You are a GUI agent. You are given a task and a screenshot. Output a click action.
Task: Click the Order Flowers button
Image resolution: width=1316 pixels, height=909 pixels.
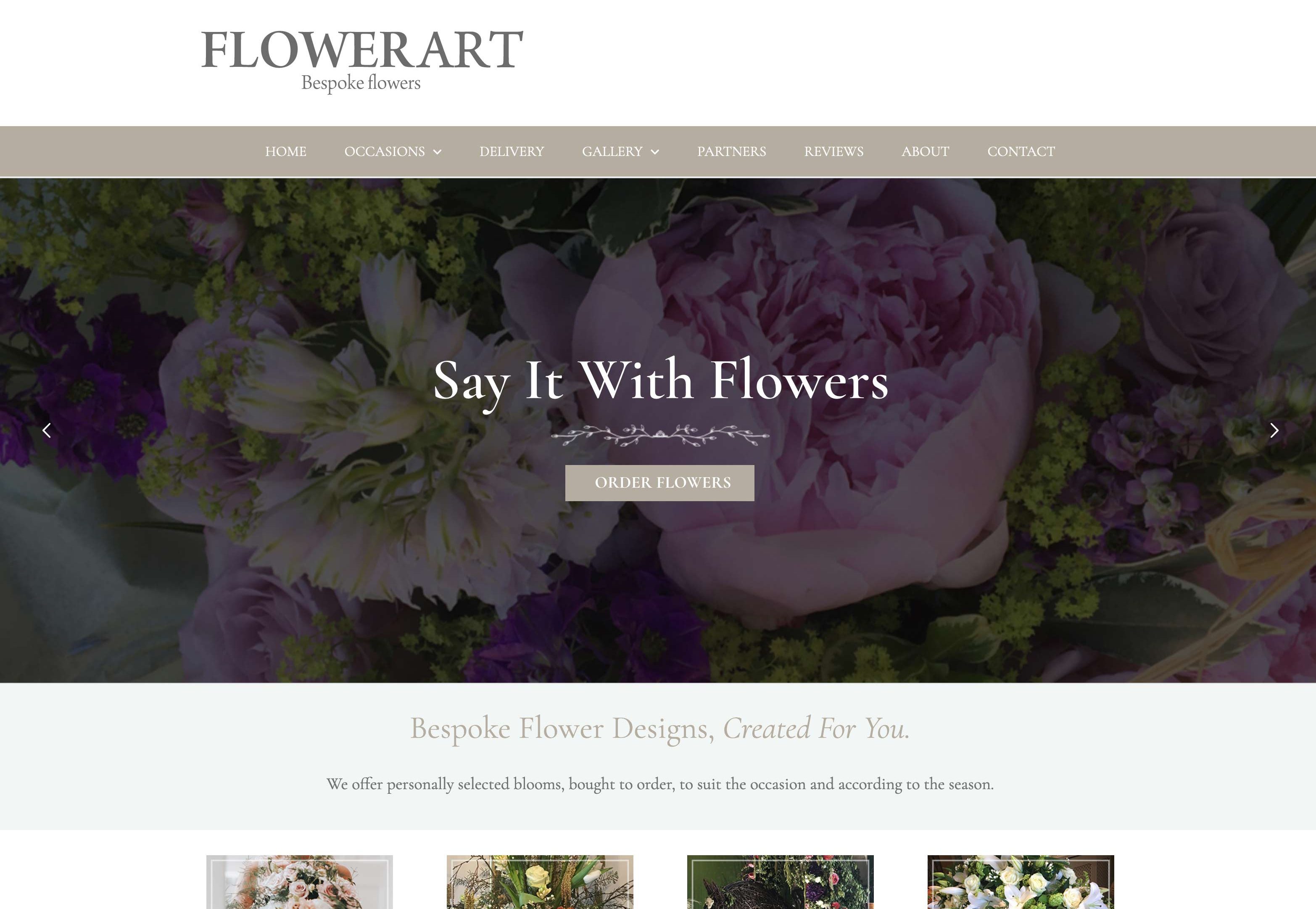pos(660,483)
